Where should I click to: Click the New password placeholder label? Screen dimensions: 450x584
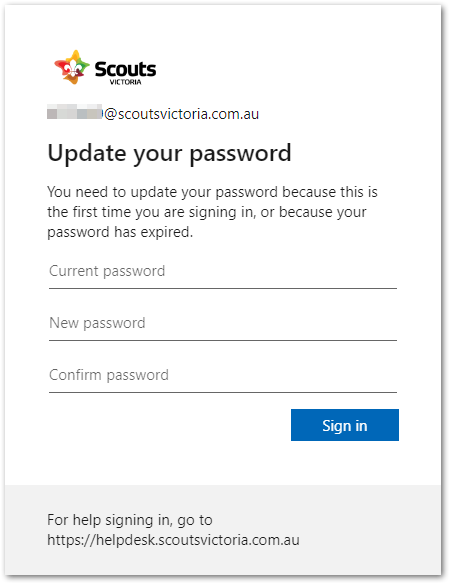[97, 323]
